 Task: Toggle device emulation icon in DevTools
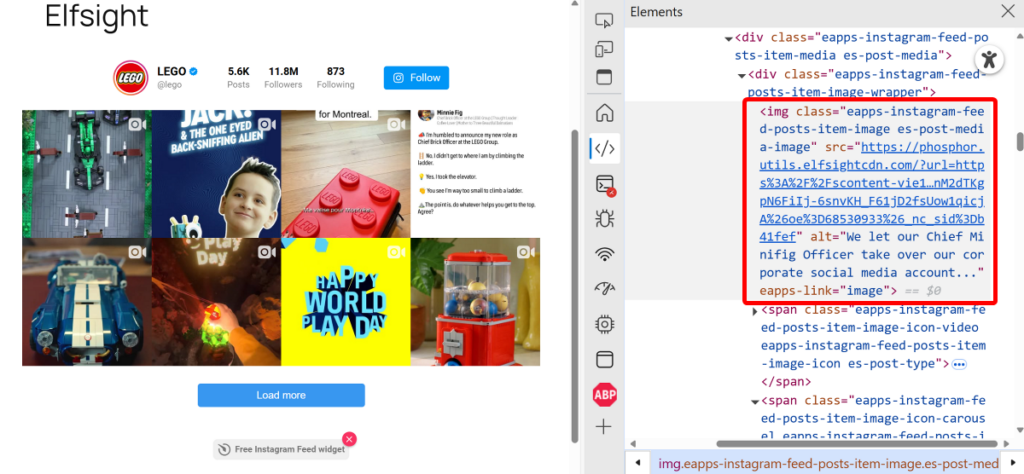click(605, 50)
